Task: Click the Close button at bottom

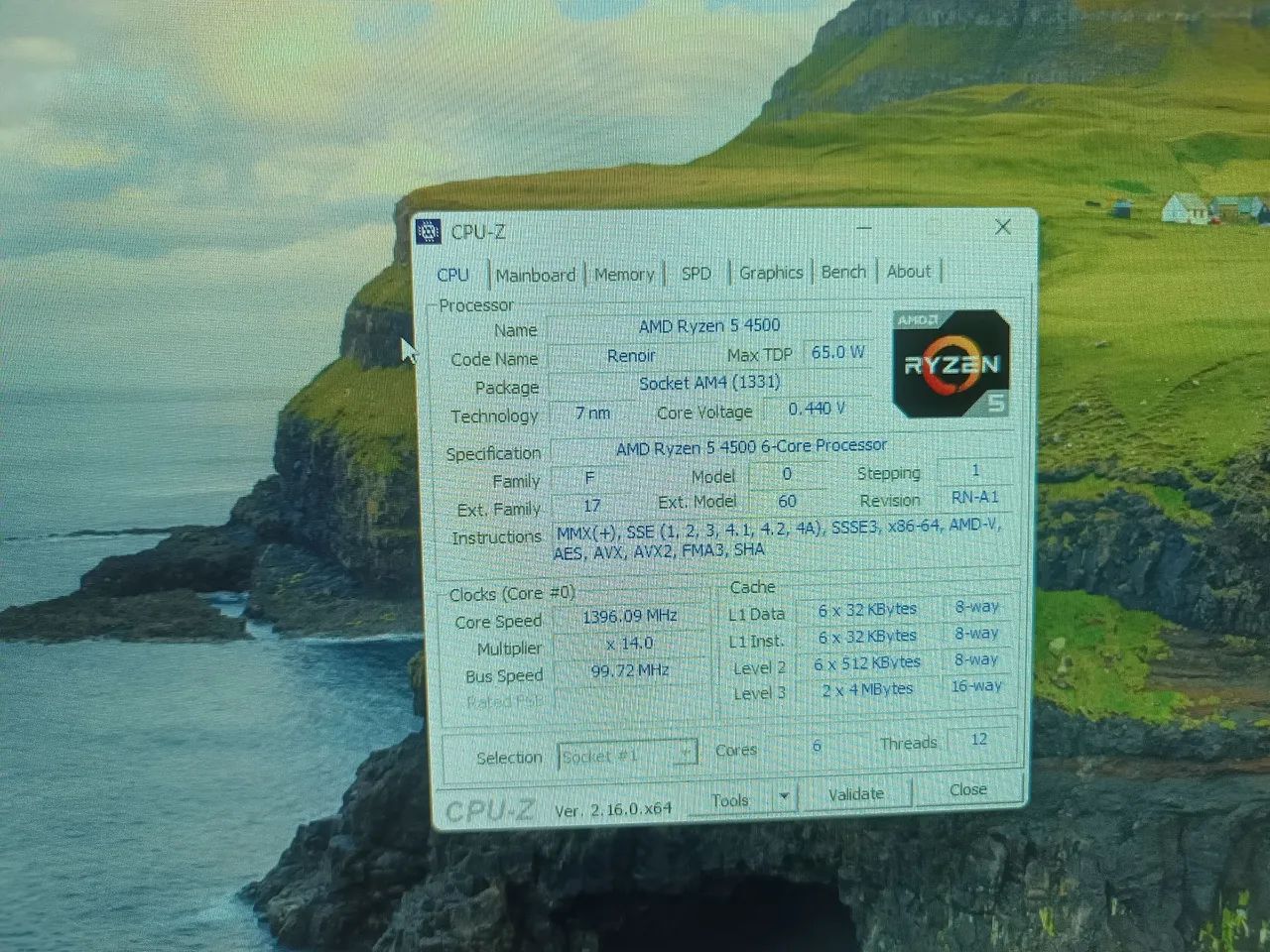Action: [x=968, y=789]
